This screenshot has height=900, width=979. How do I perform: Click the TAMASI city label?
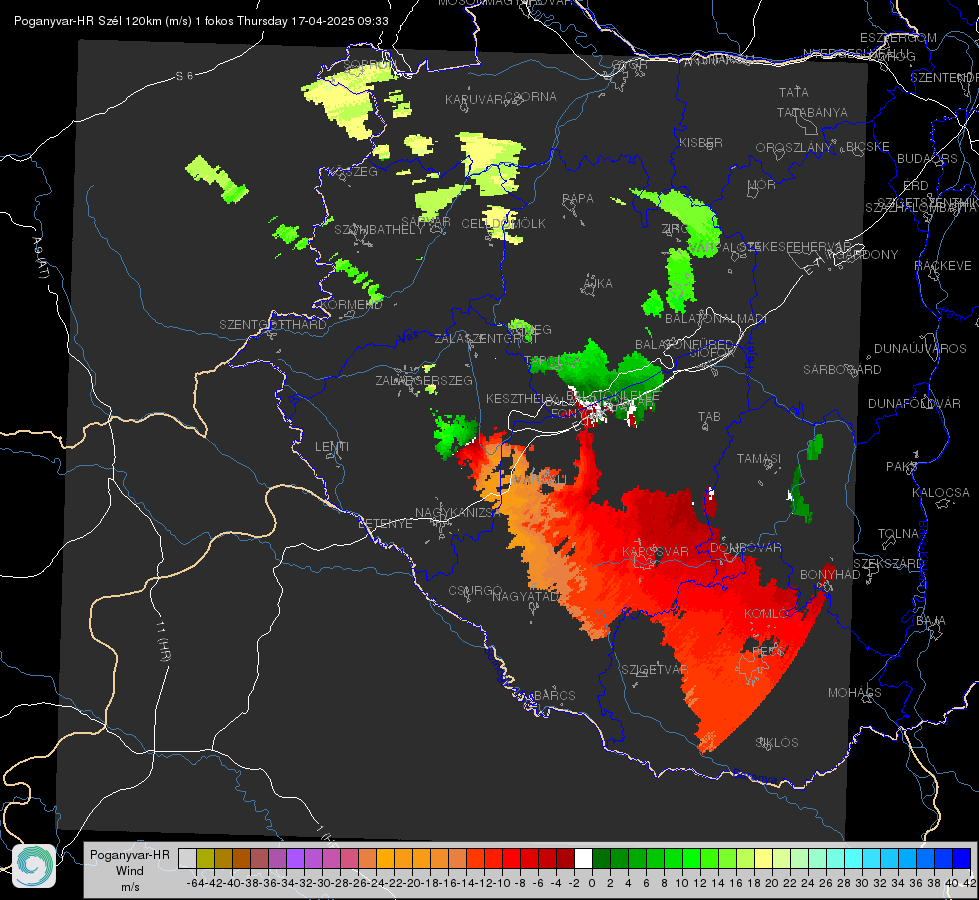pyautogui.click(x=759, y=459)
